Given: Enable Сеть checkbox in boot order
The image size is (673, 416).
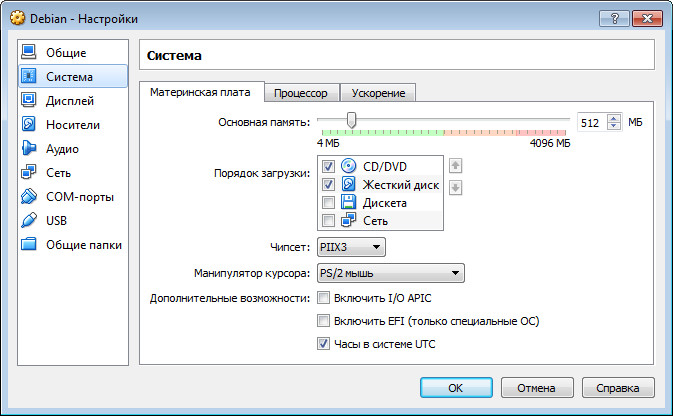Looking at the screenshot, I should [328, 220].
